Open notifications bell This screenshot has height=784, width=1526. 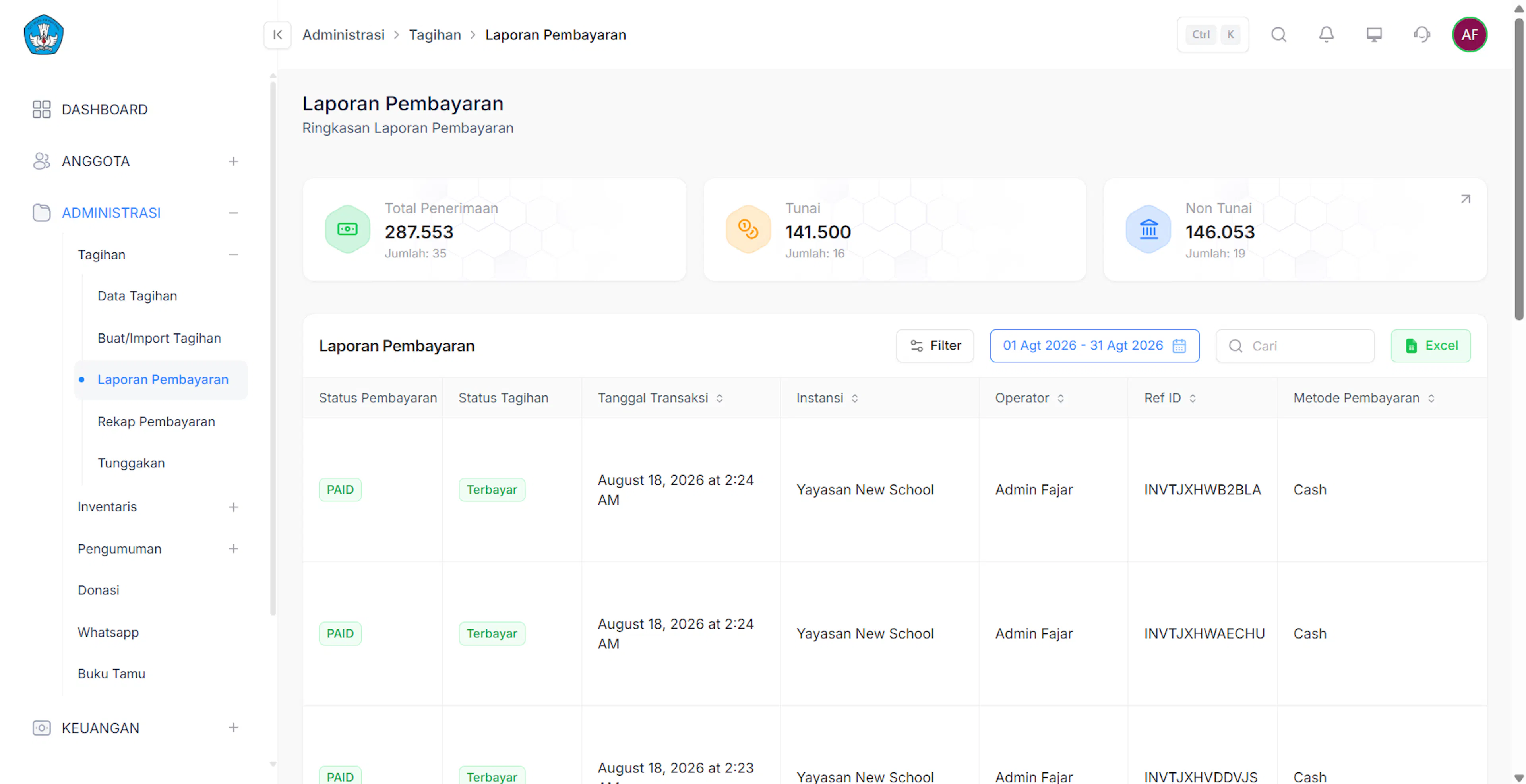tap(1327, 35)
